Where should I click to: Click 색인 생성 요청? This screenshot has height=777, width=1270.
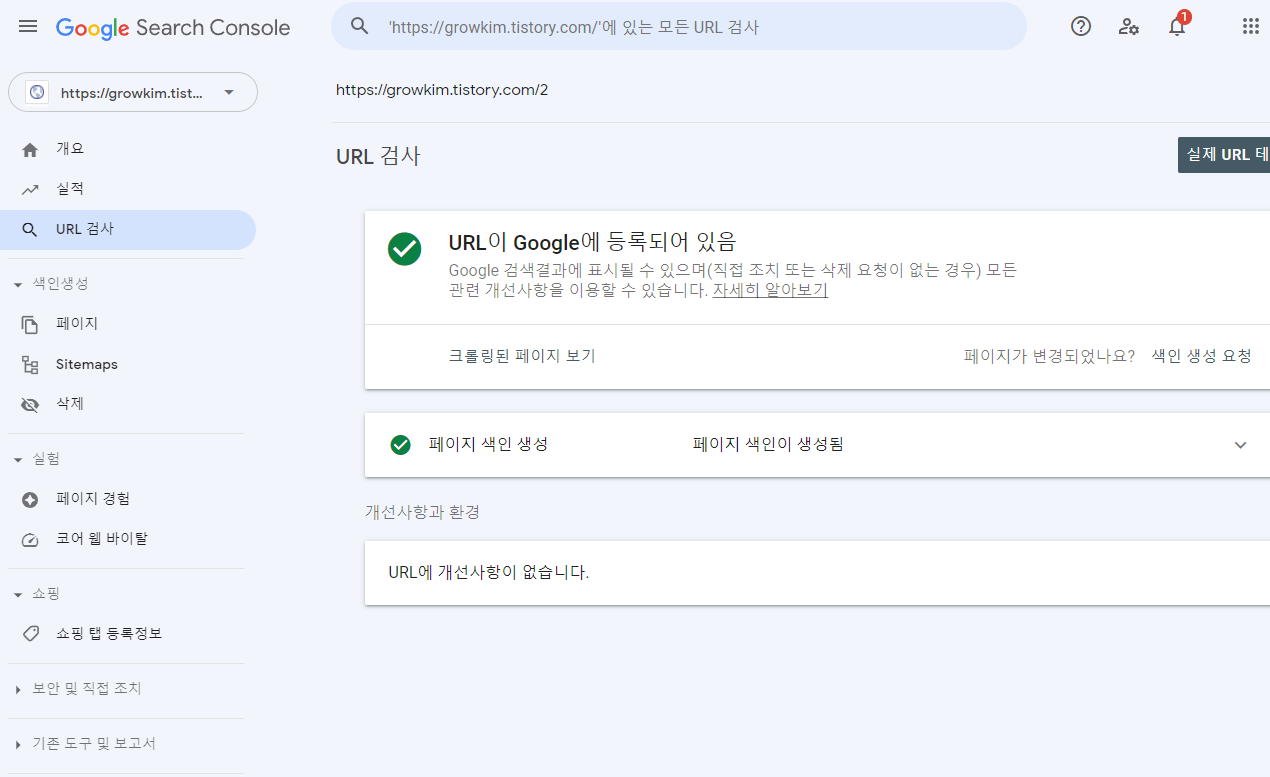point(1201,356)
